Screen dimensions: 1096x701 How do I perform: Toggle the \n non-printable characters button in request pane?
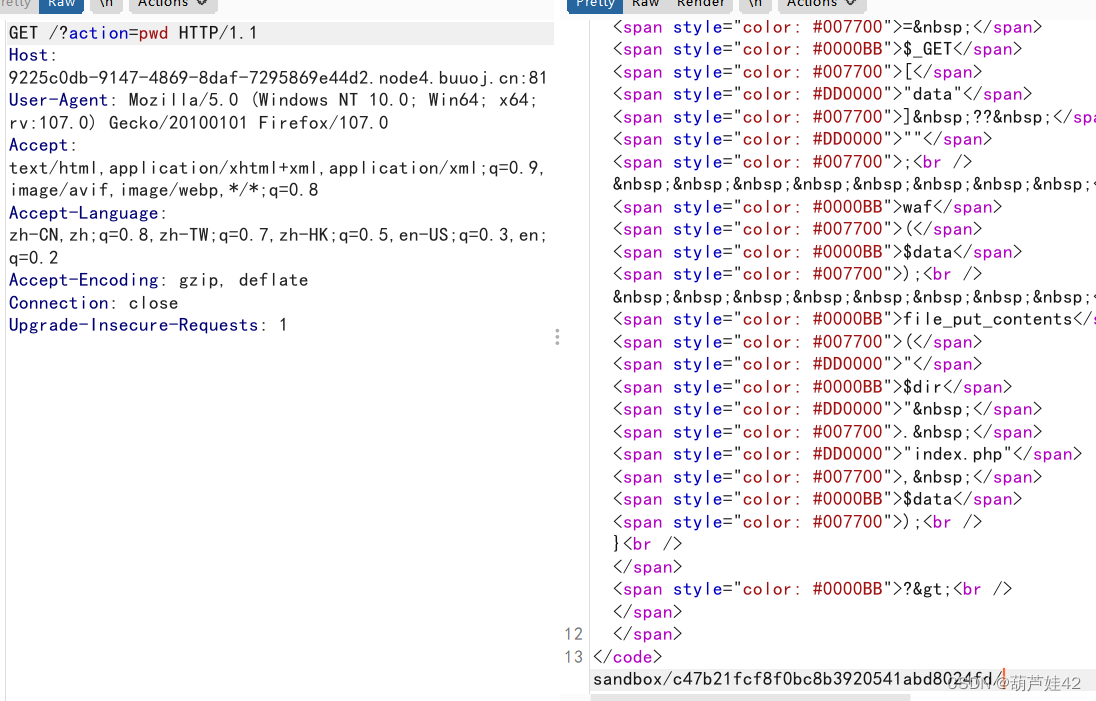(x=106, y=4)
